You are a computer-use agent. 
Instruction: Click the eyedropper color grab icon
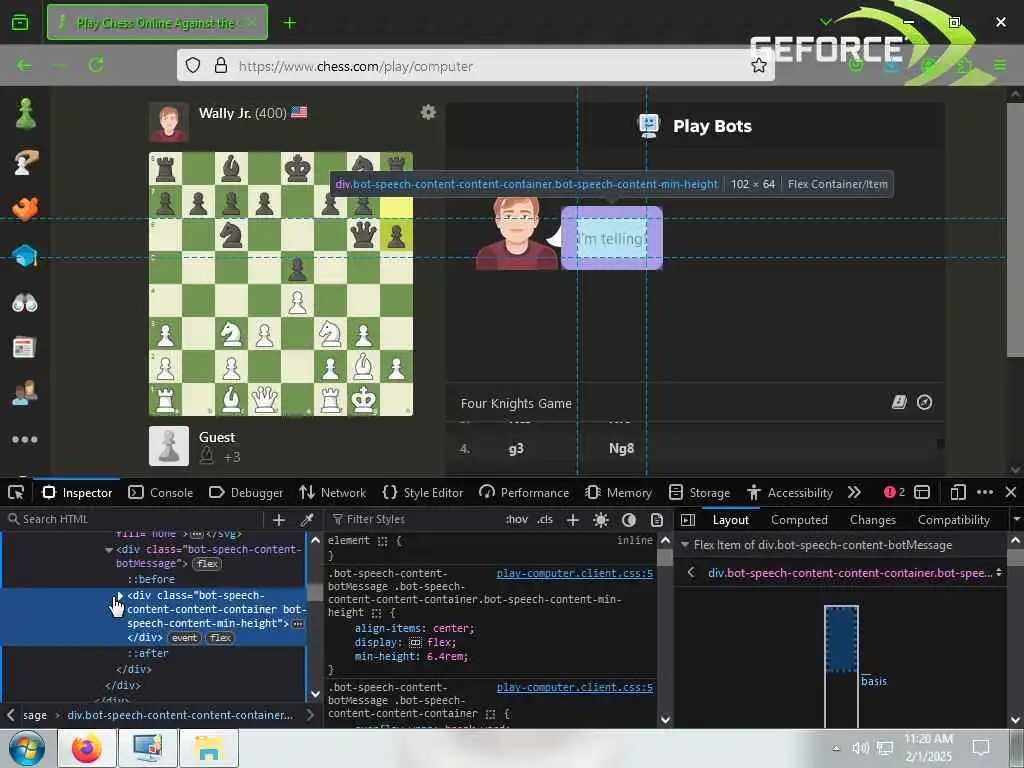(x=306, y=520)
